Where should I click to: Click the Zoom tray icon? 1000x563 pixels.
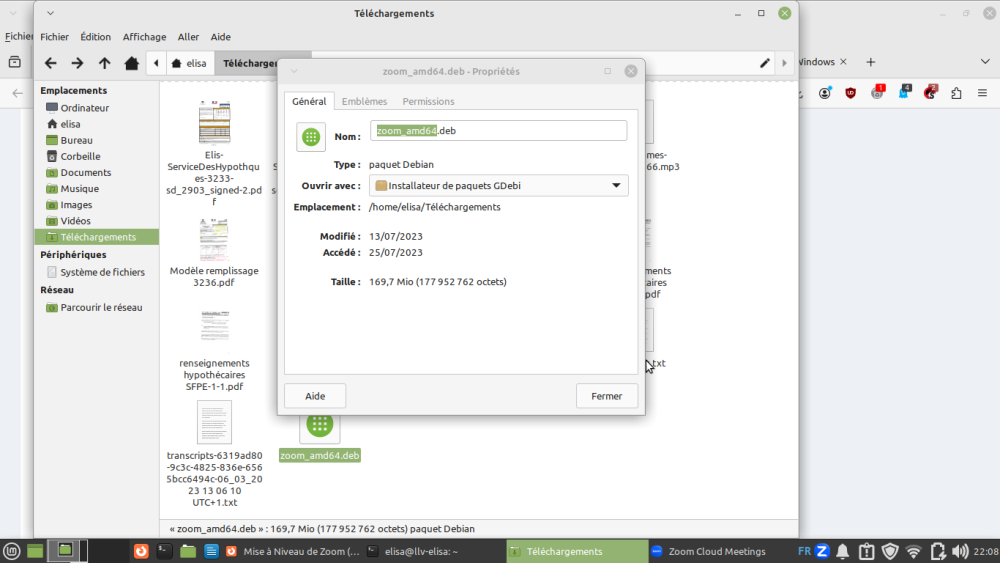(822, 551)
